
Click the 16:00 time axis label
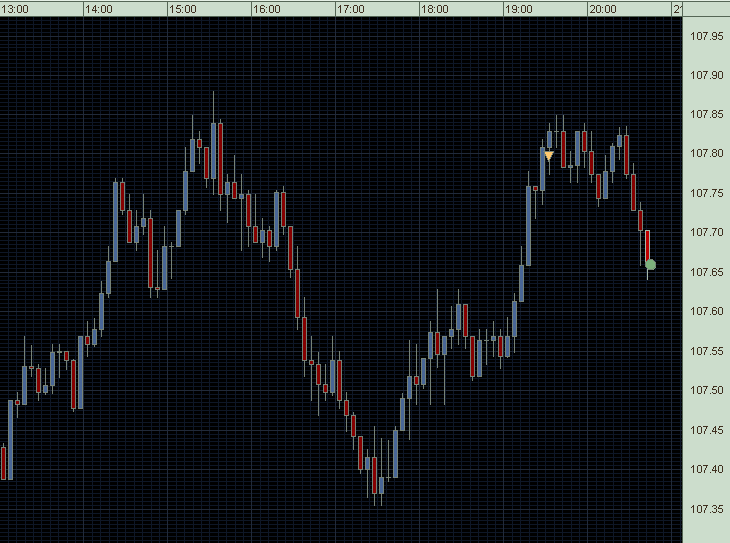pyautogui.click(x=267, y=9)
